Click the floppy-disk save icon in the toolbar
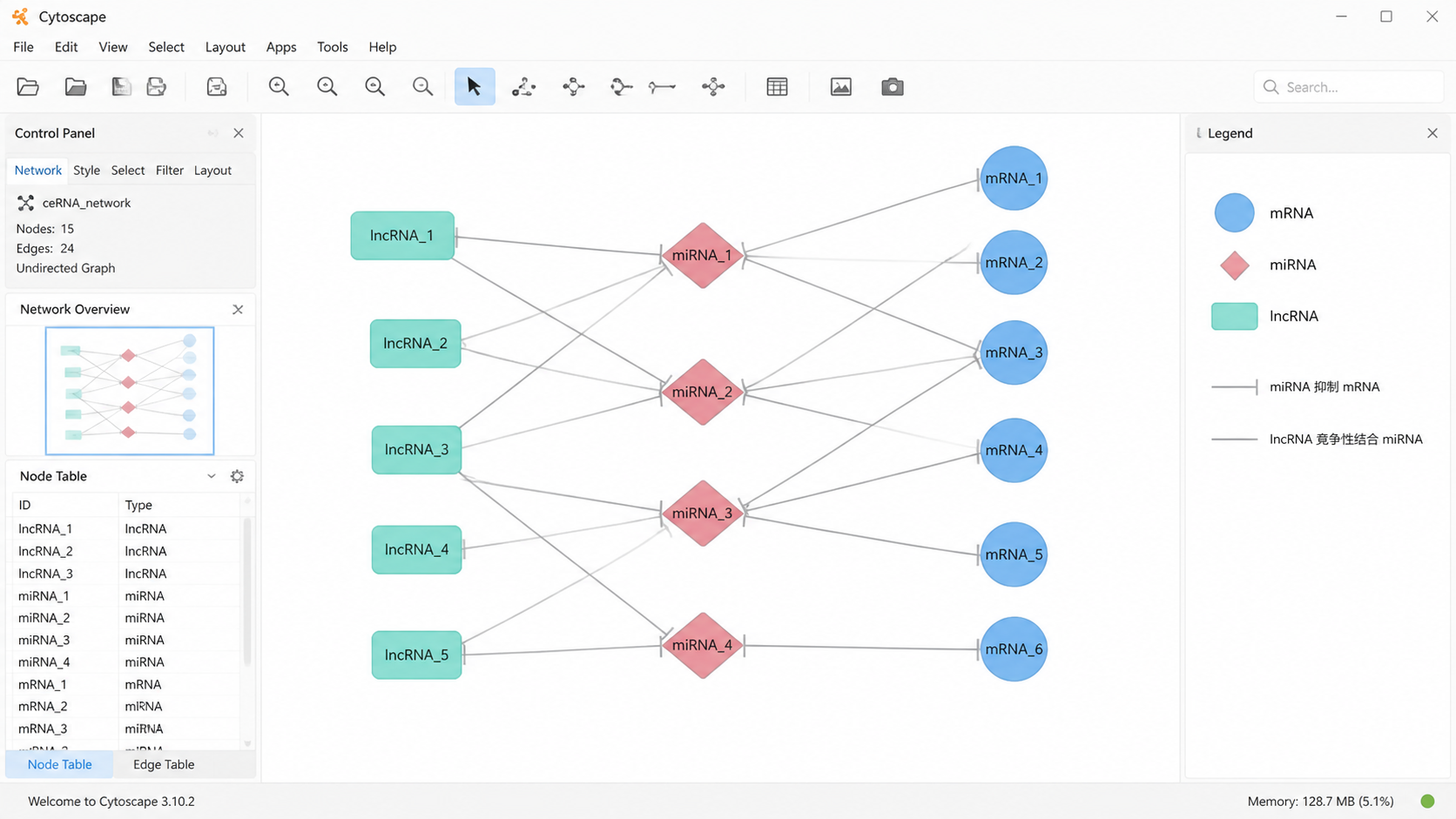 pos(121,87)
